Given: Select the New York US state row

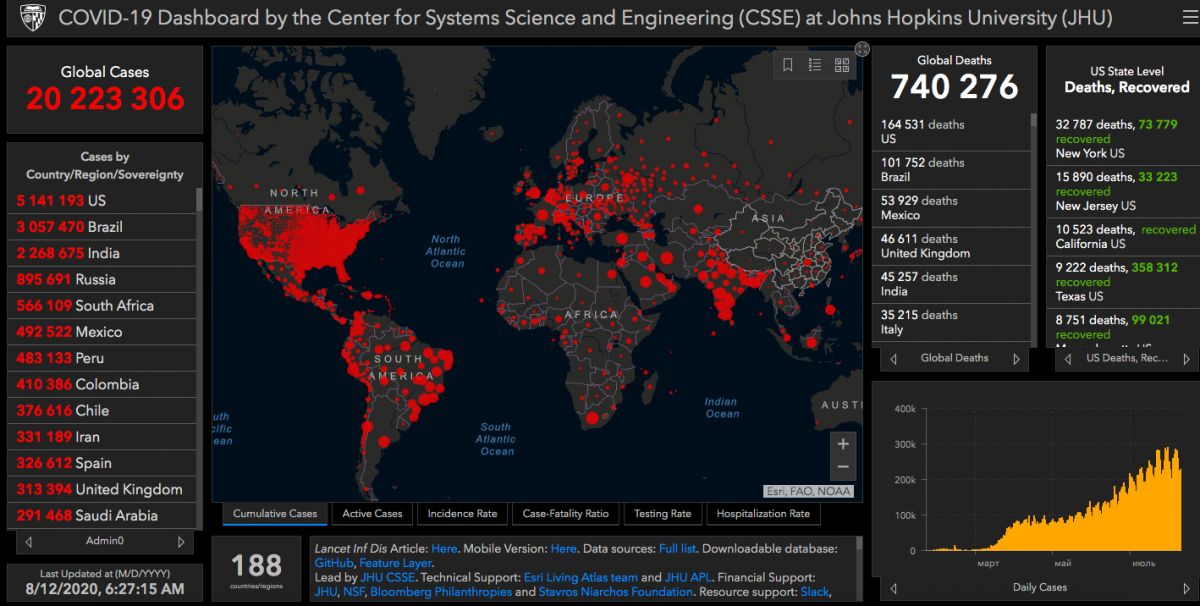Looking at the screenshot, I should tap(1125, 139).
